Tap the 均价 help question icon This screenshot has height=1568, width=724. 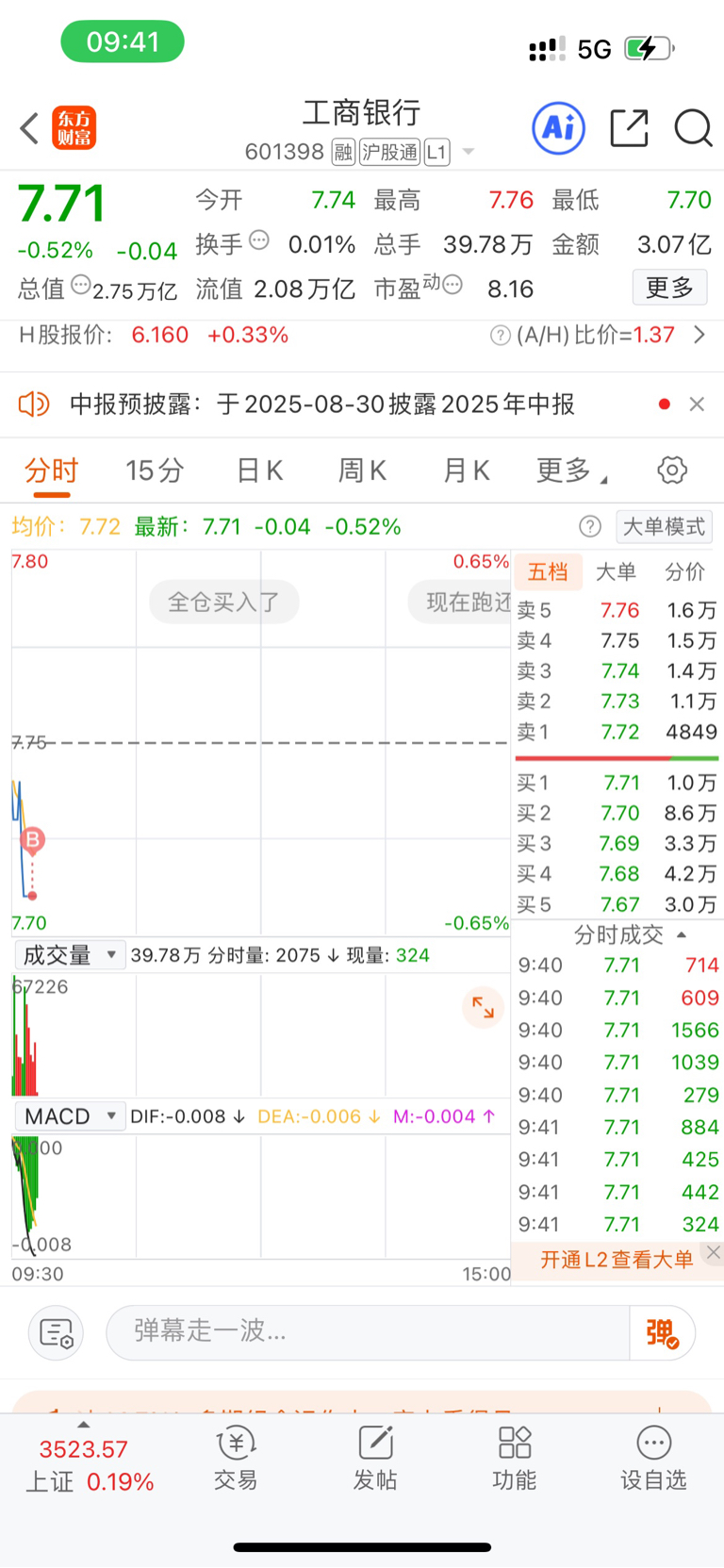pyautogui.click(x=590, y=526)
